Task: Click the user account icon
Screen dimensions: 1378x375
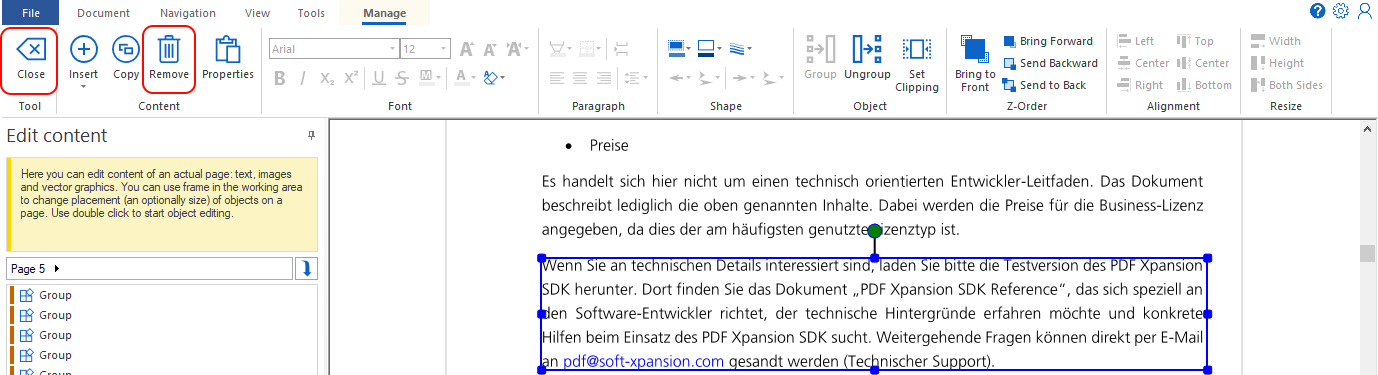Action: (1365, 11)
